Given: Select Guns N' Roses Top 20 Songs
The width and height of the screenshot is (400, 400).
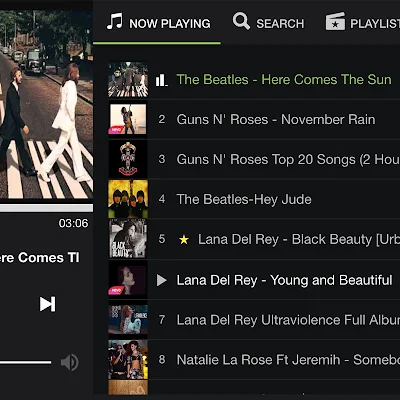Looking at the screenshot, I should click(x=254, y=159).
